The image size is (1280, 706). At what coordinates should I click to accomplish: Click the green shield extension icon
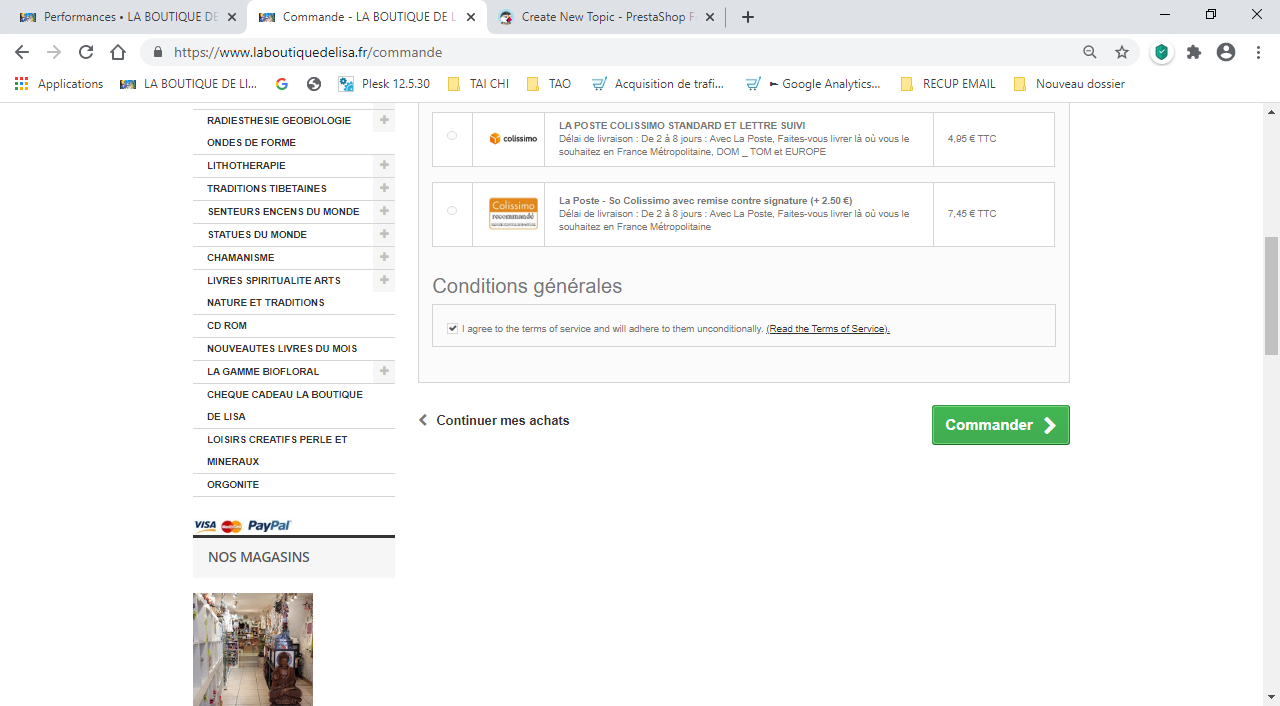1161,52
